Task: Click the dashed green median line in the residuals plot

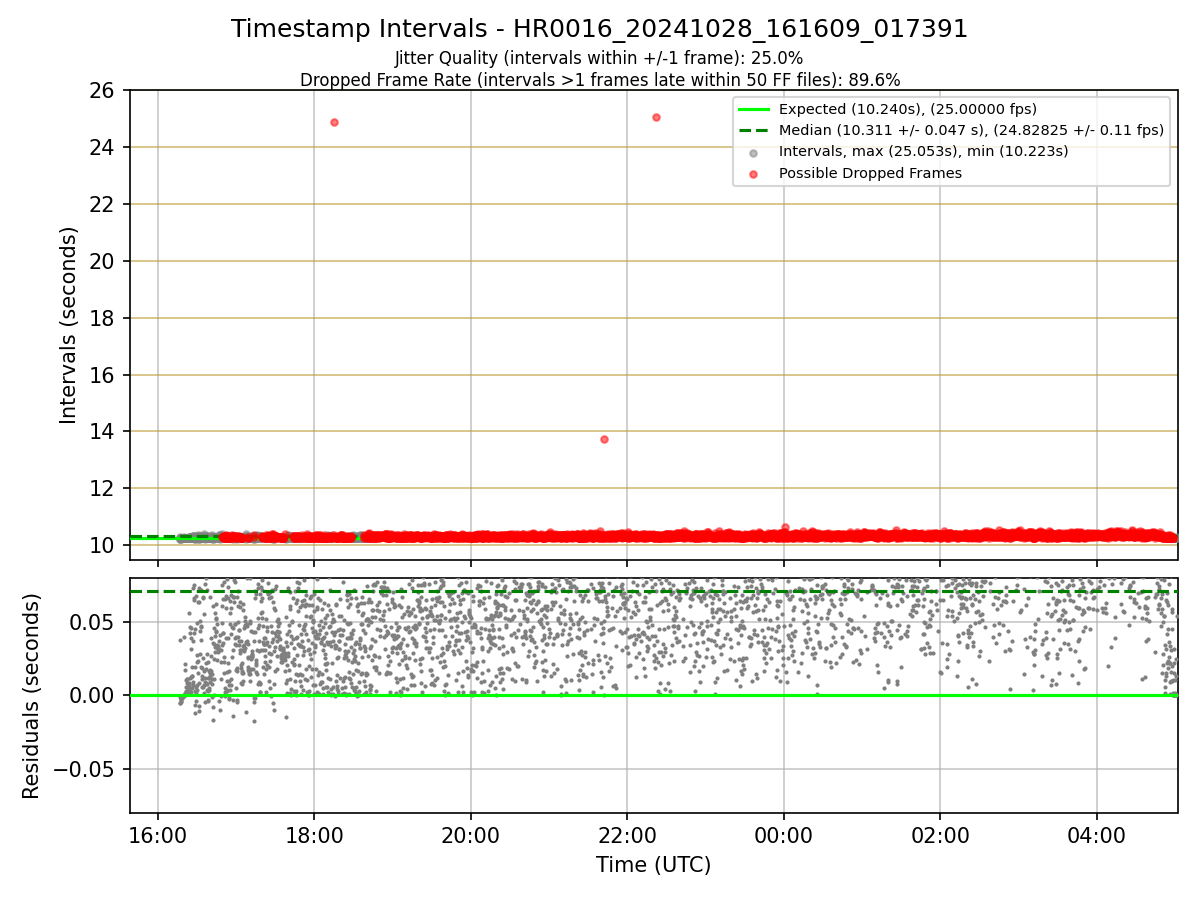Action: [653, 591]
